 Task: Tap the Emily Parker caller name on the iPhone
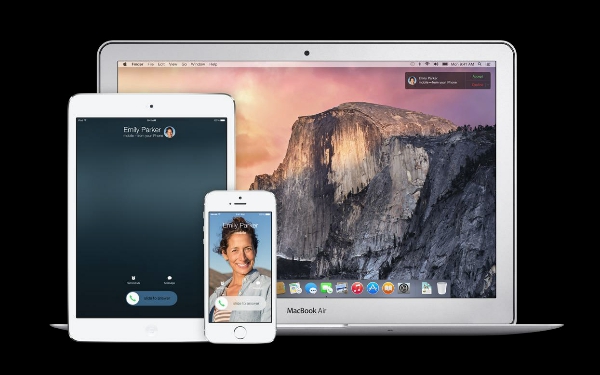[240, 225]
